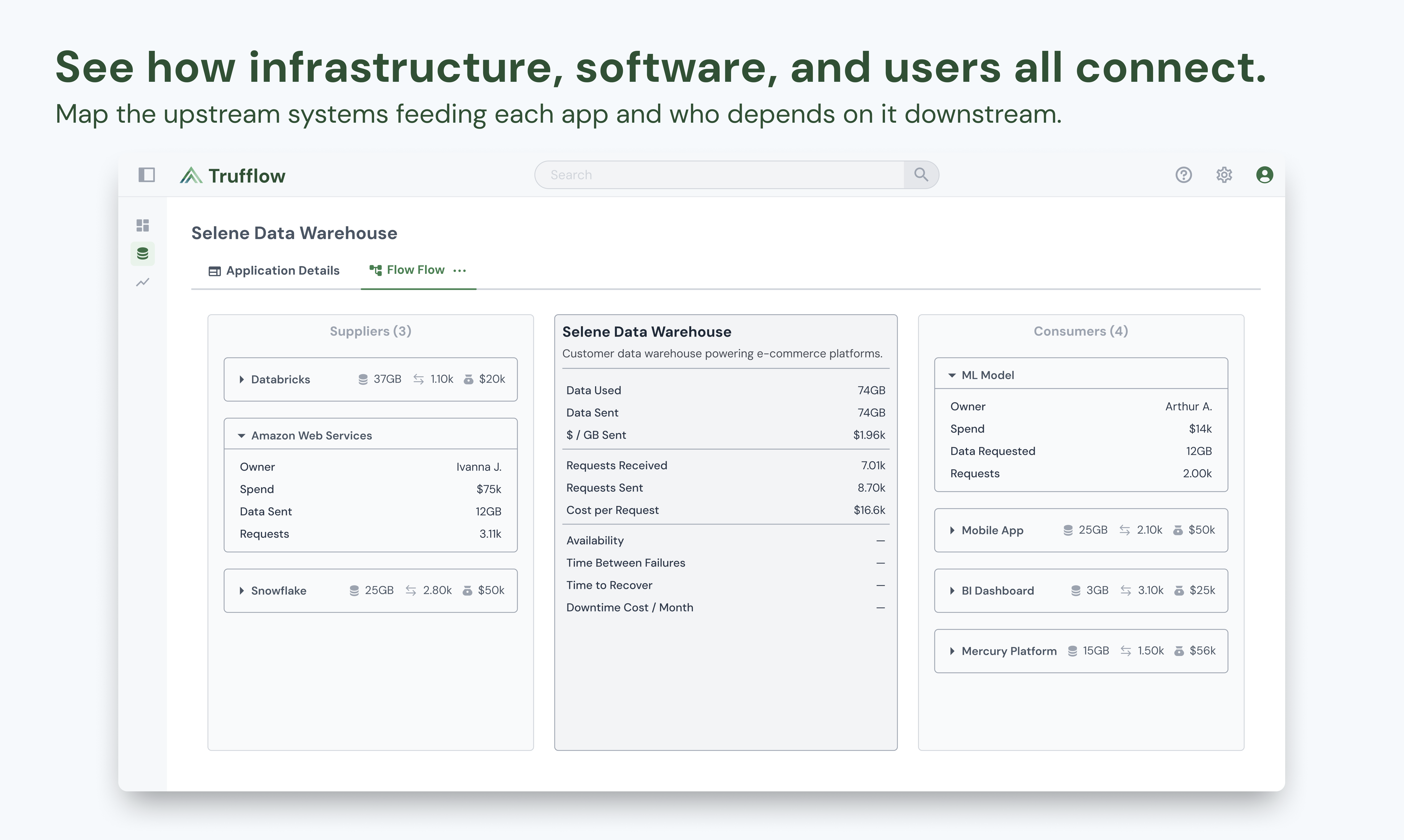
Task: Click the Requests Received 7.01k row
Action: click(726, 465)
